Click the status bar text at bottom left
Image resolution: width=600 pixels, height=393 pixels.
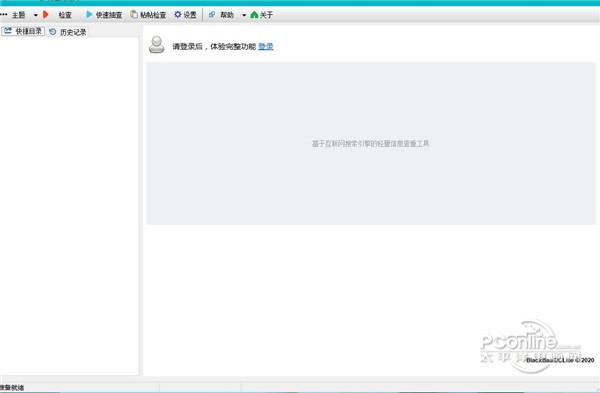[12, 388]
